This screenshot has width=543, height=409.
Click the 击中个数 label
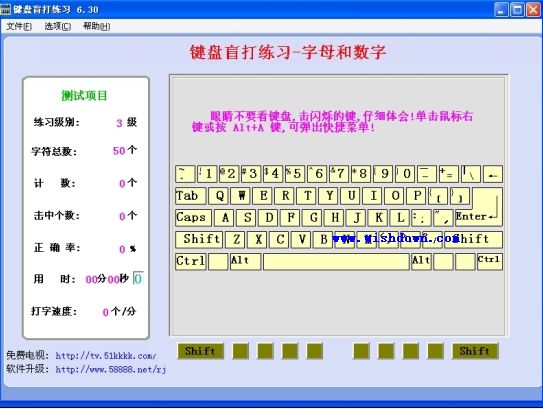point(56,216)
